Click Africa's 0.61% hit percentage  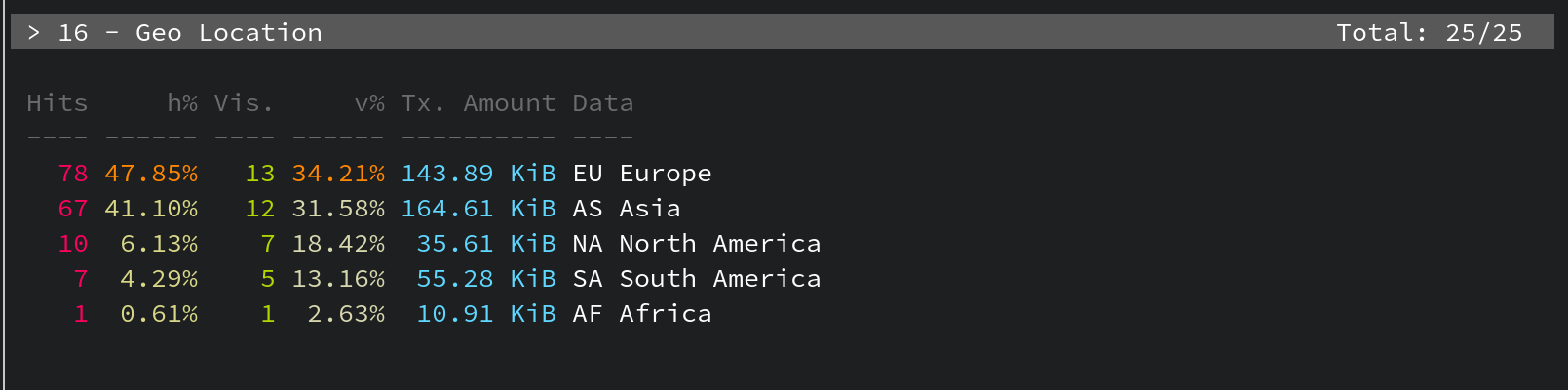coord(159,314)
